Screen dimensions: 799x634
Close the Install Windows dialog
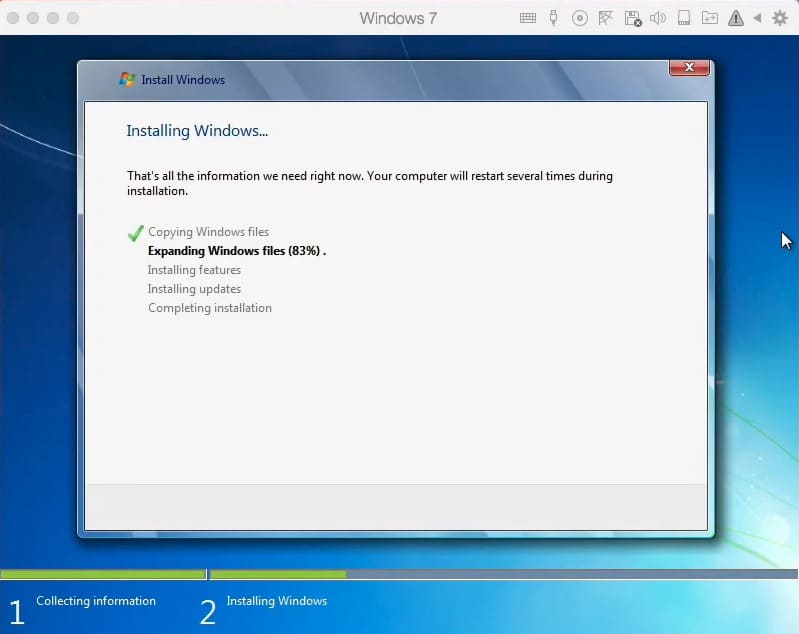(x=689, y=68)
